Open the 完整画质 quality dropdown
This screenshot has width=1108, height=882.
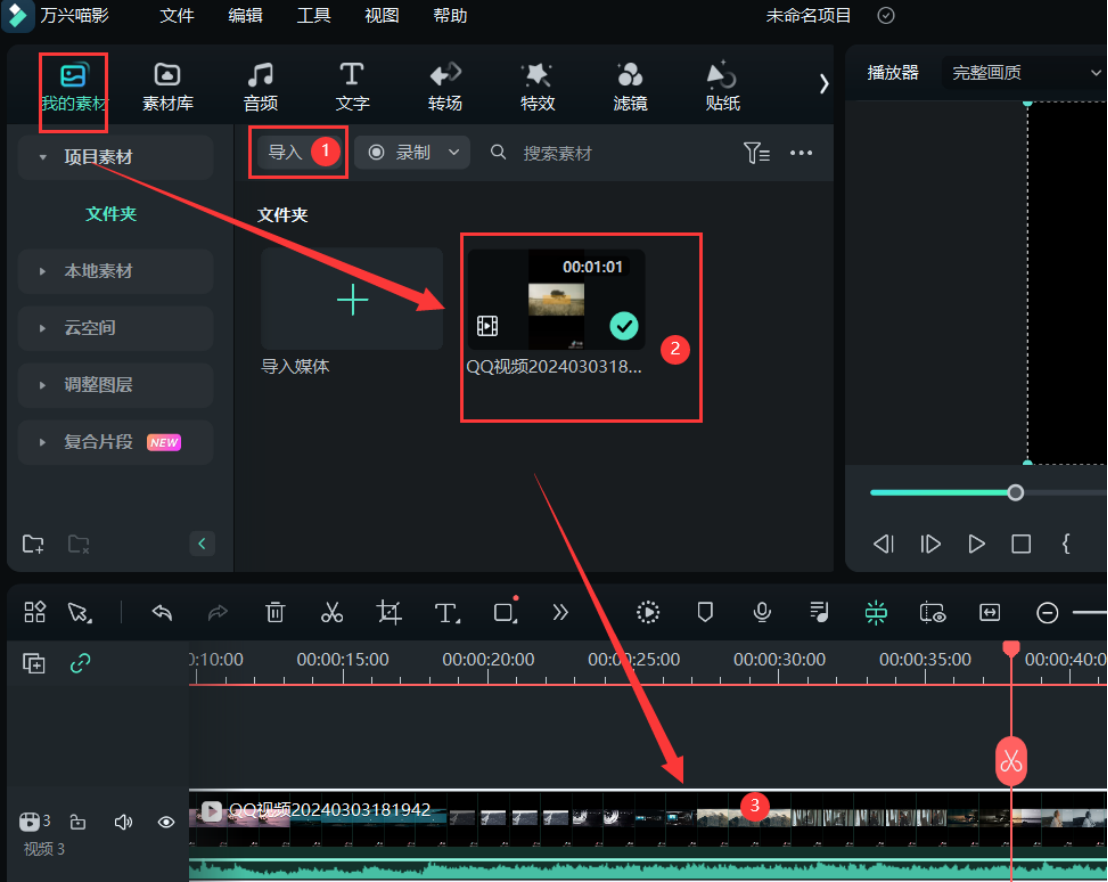click(x=1024, y=73)
